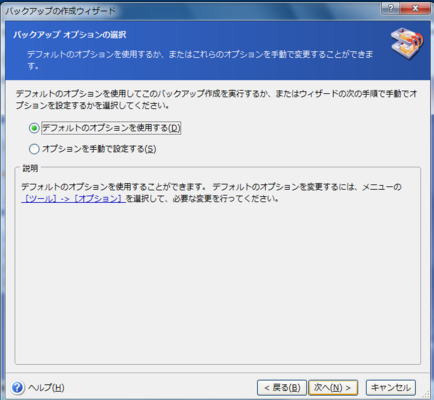Click the 説明 group box caption

30,169
